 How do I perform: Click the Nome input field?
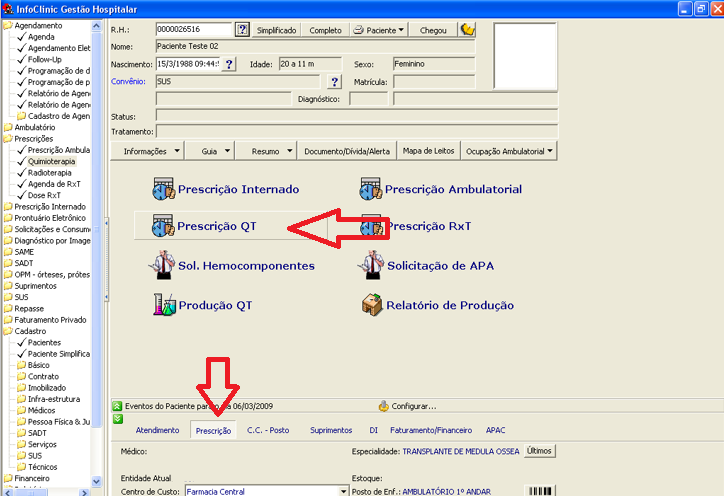[315, 46]
